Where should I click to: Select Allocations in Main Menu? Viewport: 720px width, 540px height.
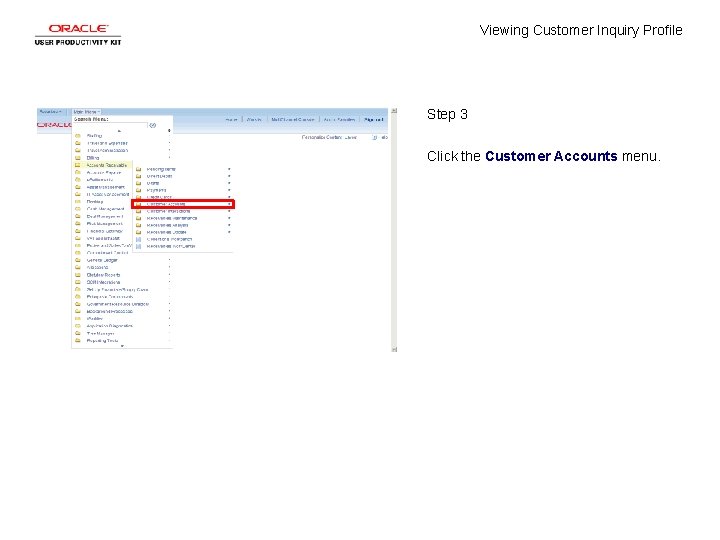[x=97, y=267]
